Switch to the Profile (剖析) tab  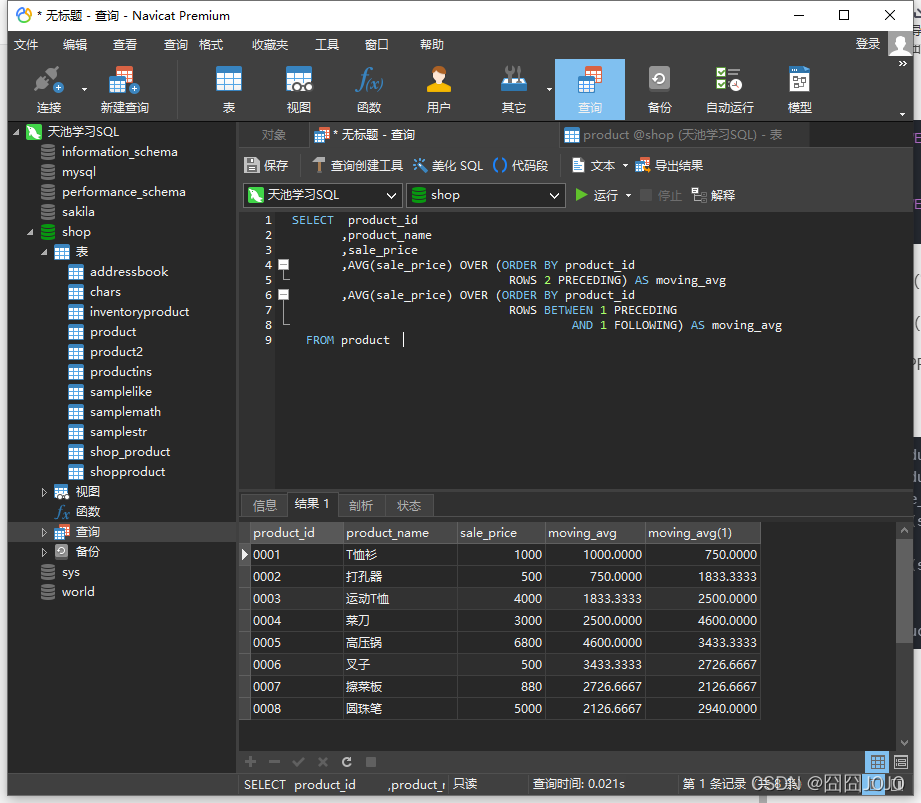pos(361,505)
